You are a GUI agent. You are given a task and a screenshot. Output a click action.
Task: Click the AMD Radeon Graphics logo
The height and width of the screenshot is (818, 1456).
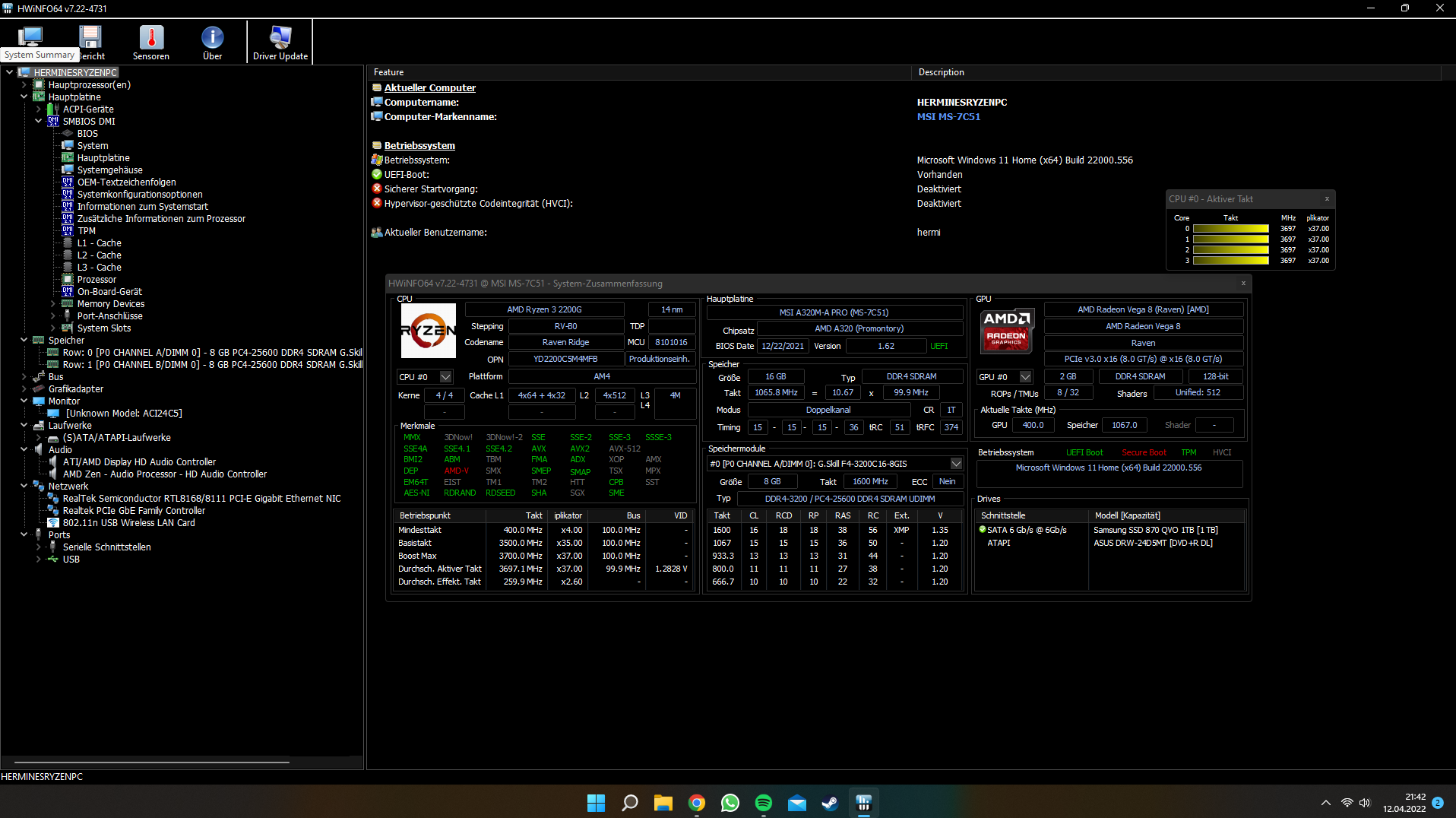click(x=1006, y=331)
